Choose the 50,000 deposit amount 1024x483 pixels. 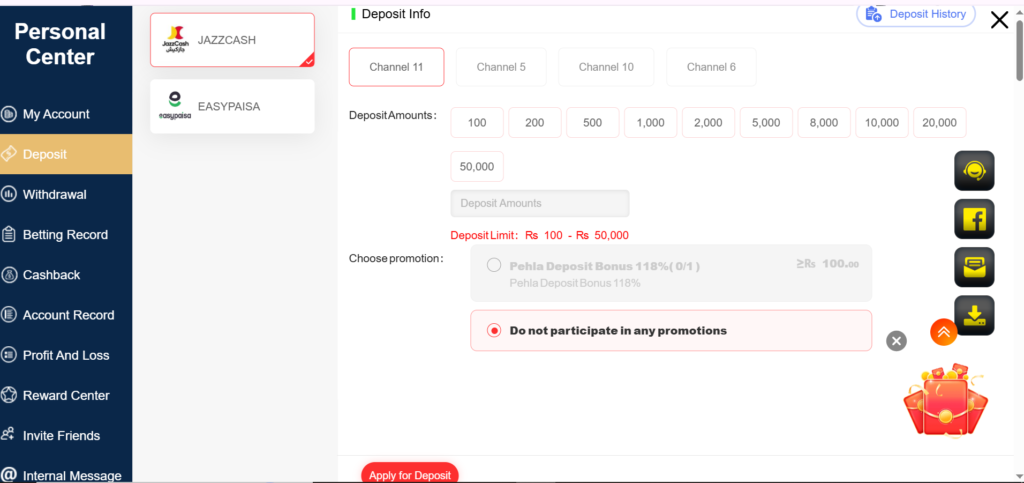(x=477, y=166)
